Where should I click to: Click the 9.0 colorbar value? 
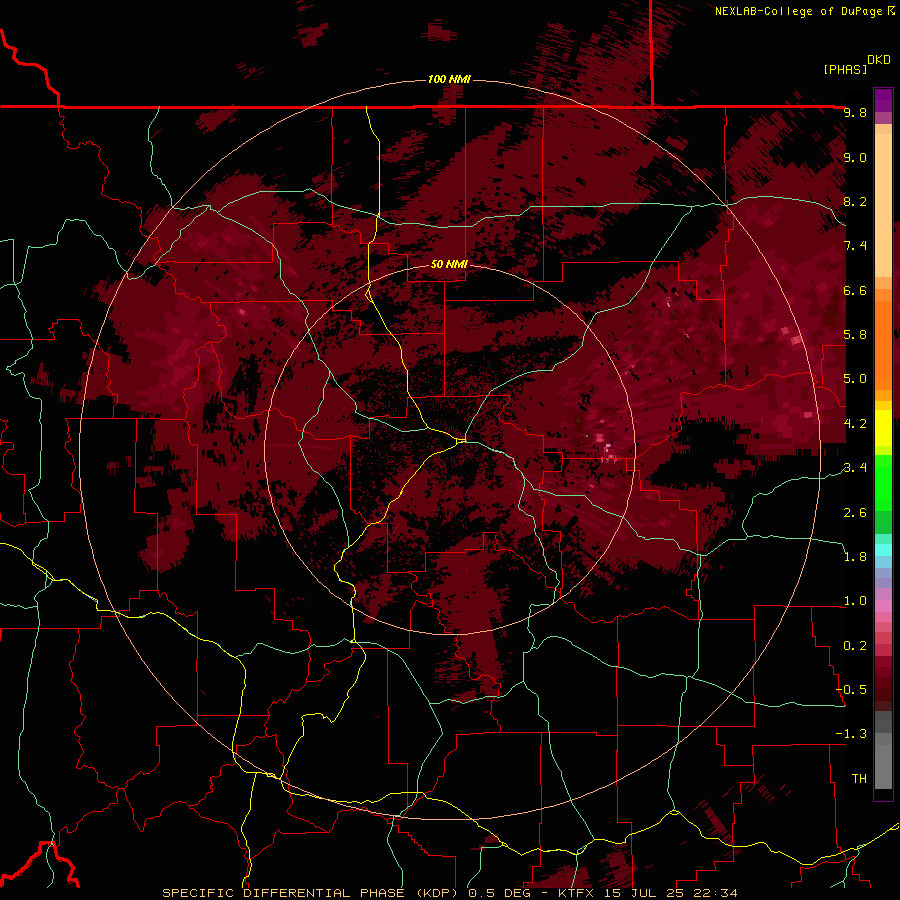(x=855, y=158)
